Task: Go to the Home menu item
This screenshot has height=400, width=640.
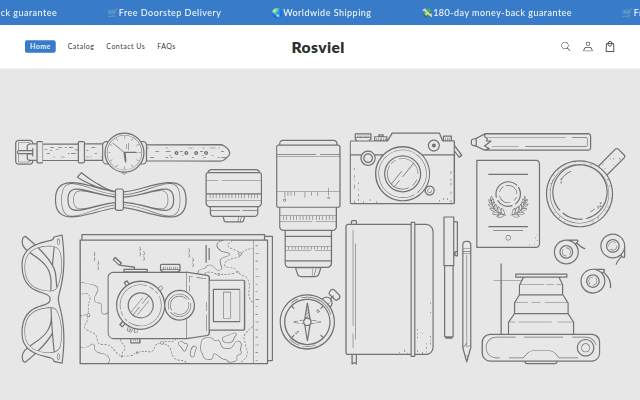Action: click(40, 47)
